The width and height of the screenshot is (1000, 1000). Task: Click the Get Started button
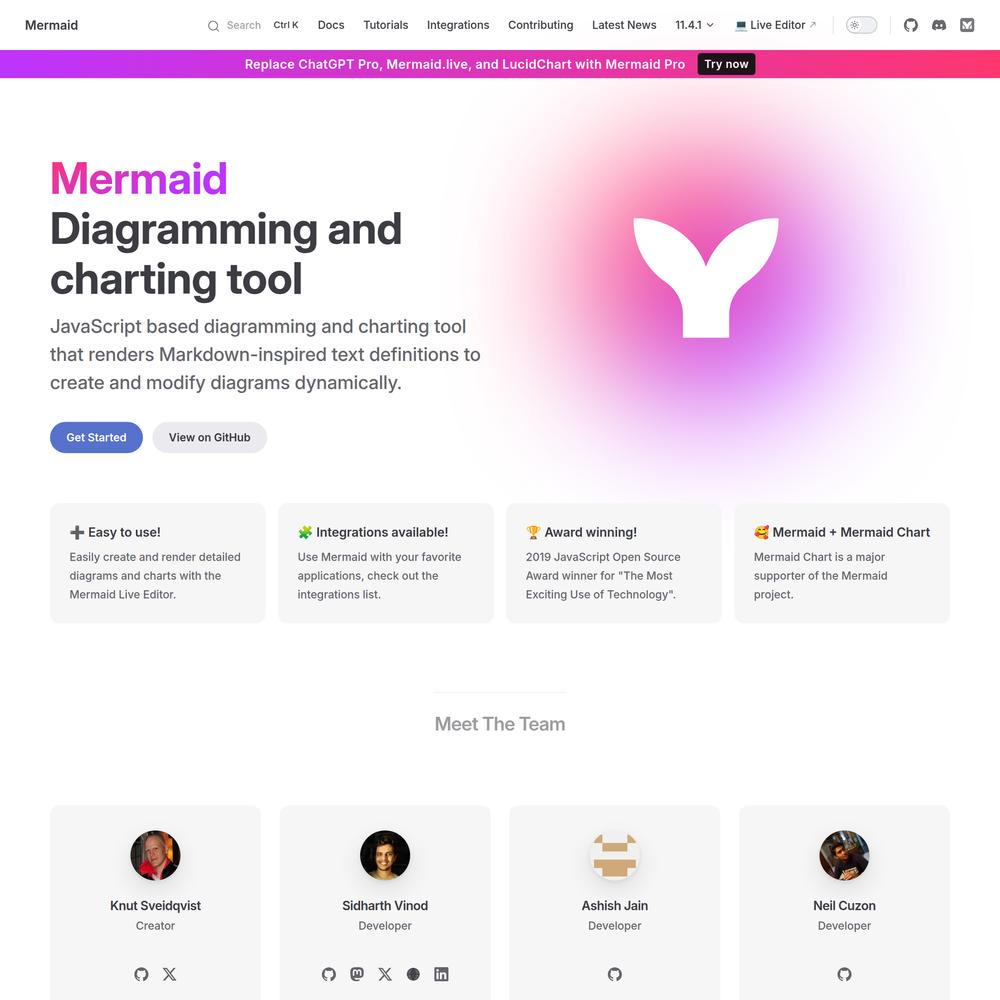click(x=96, y=438)
